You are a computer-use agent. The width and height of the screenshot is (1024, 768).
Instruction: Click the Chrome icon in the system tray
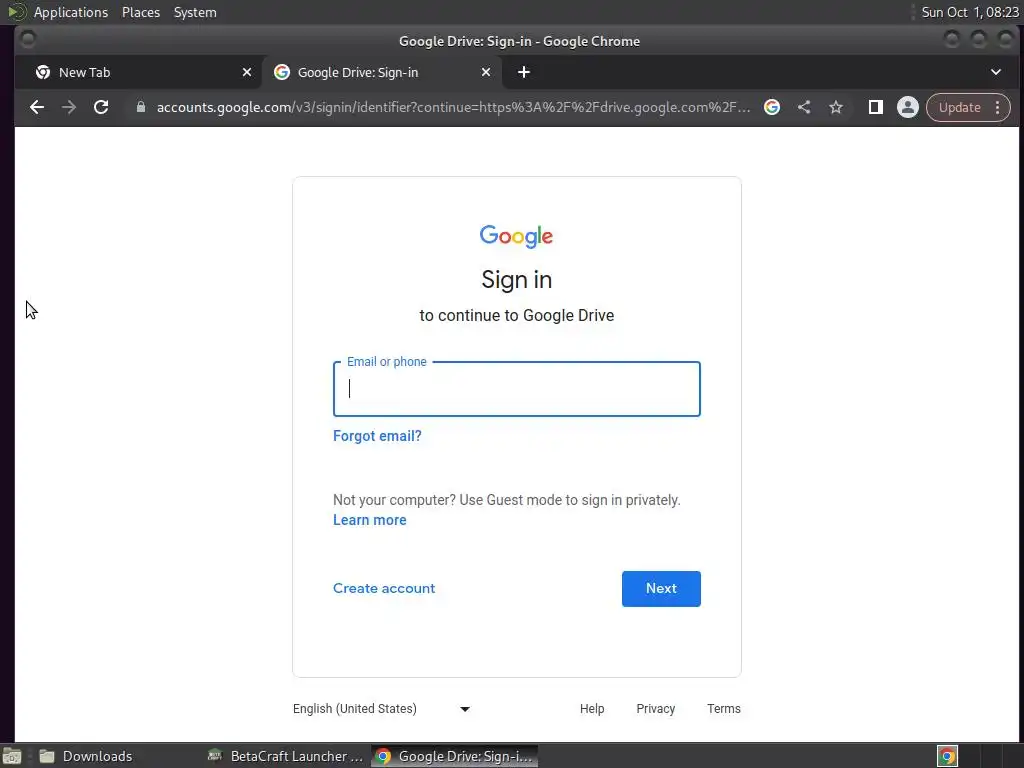pyautogui.click(x=948, y=756)
